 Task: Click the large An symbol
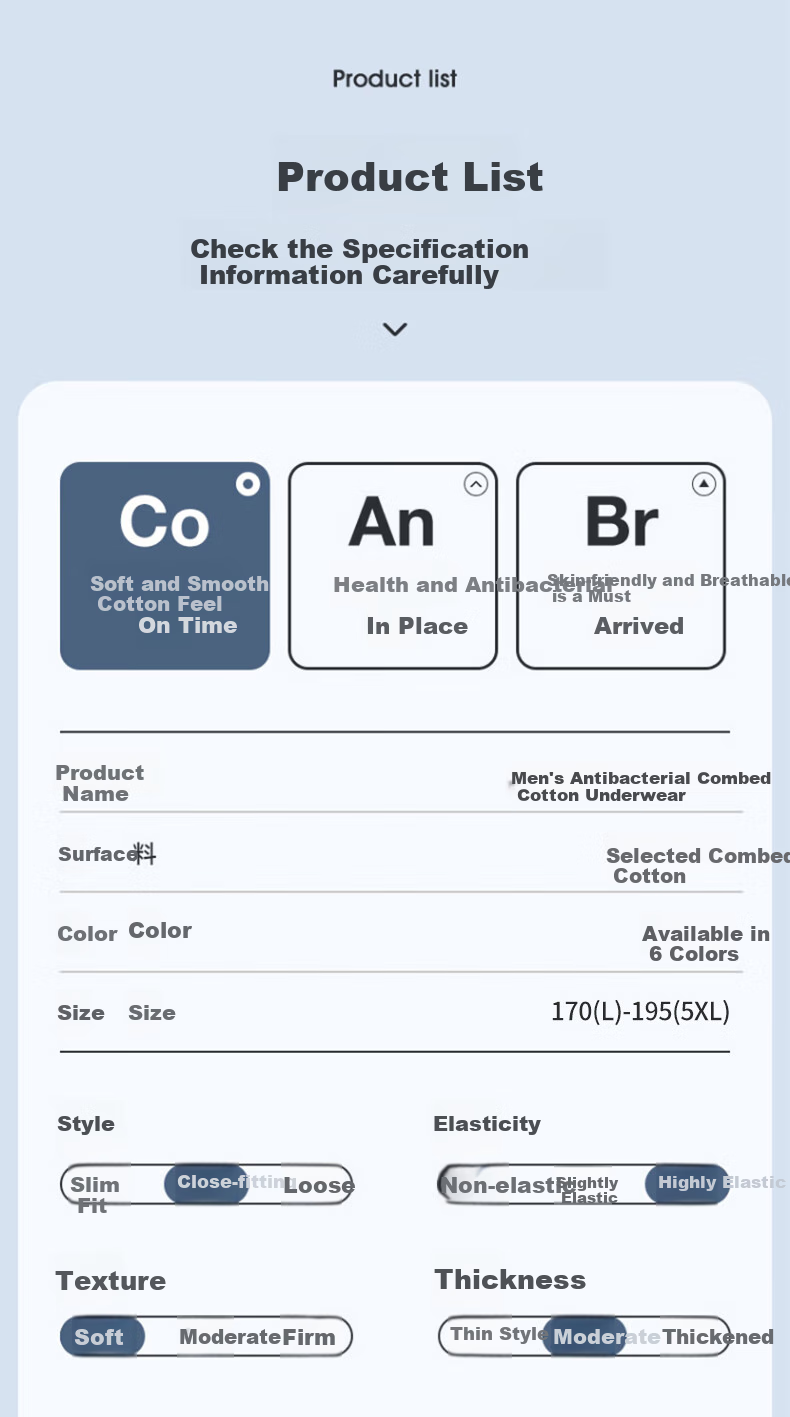(392, 521)
